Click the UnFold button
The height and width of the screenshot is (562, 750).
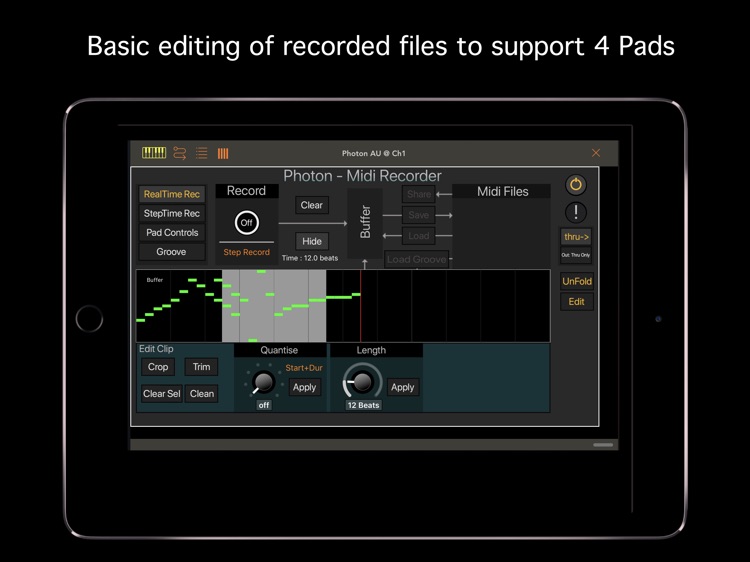click(x=577, y=281)
